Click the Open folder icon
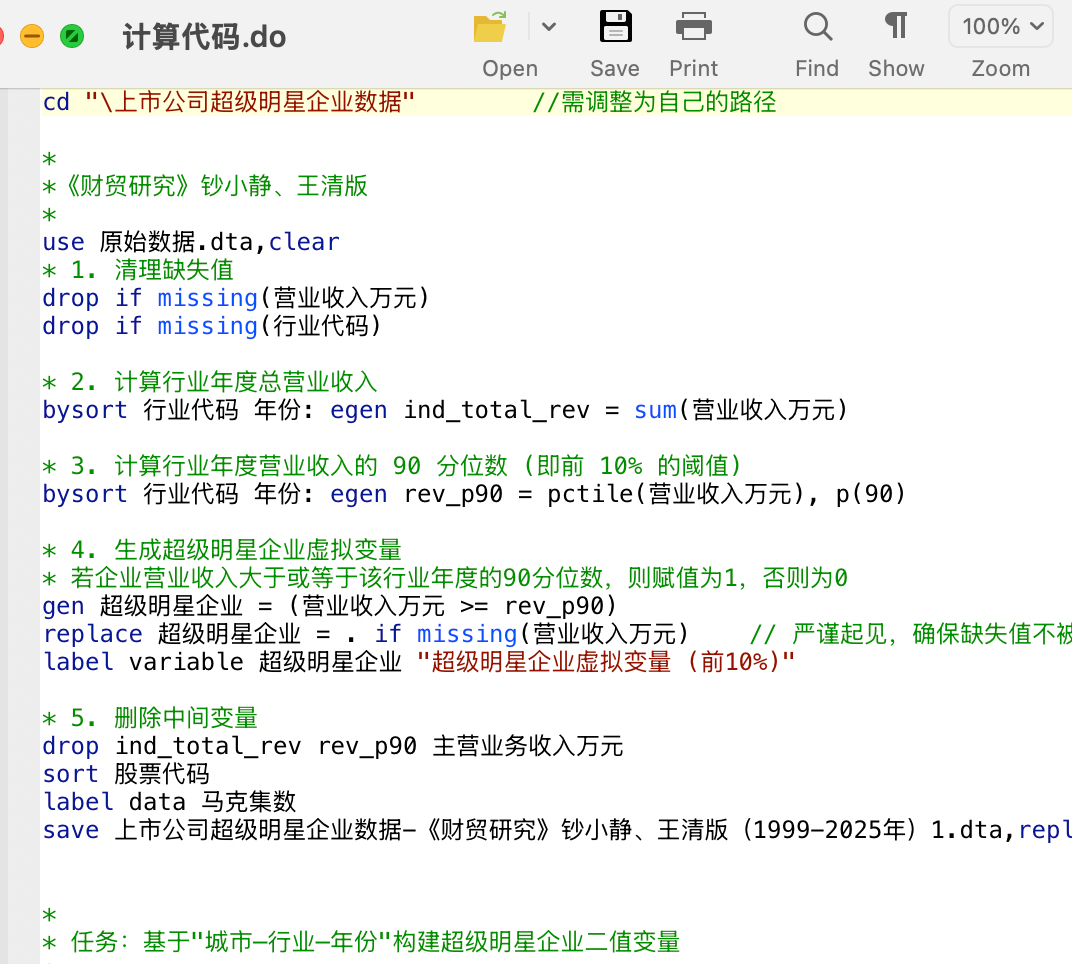This screenshot has height=964, width=1072. [490, 27]
